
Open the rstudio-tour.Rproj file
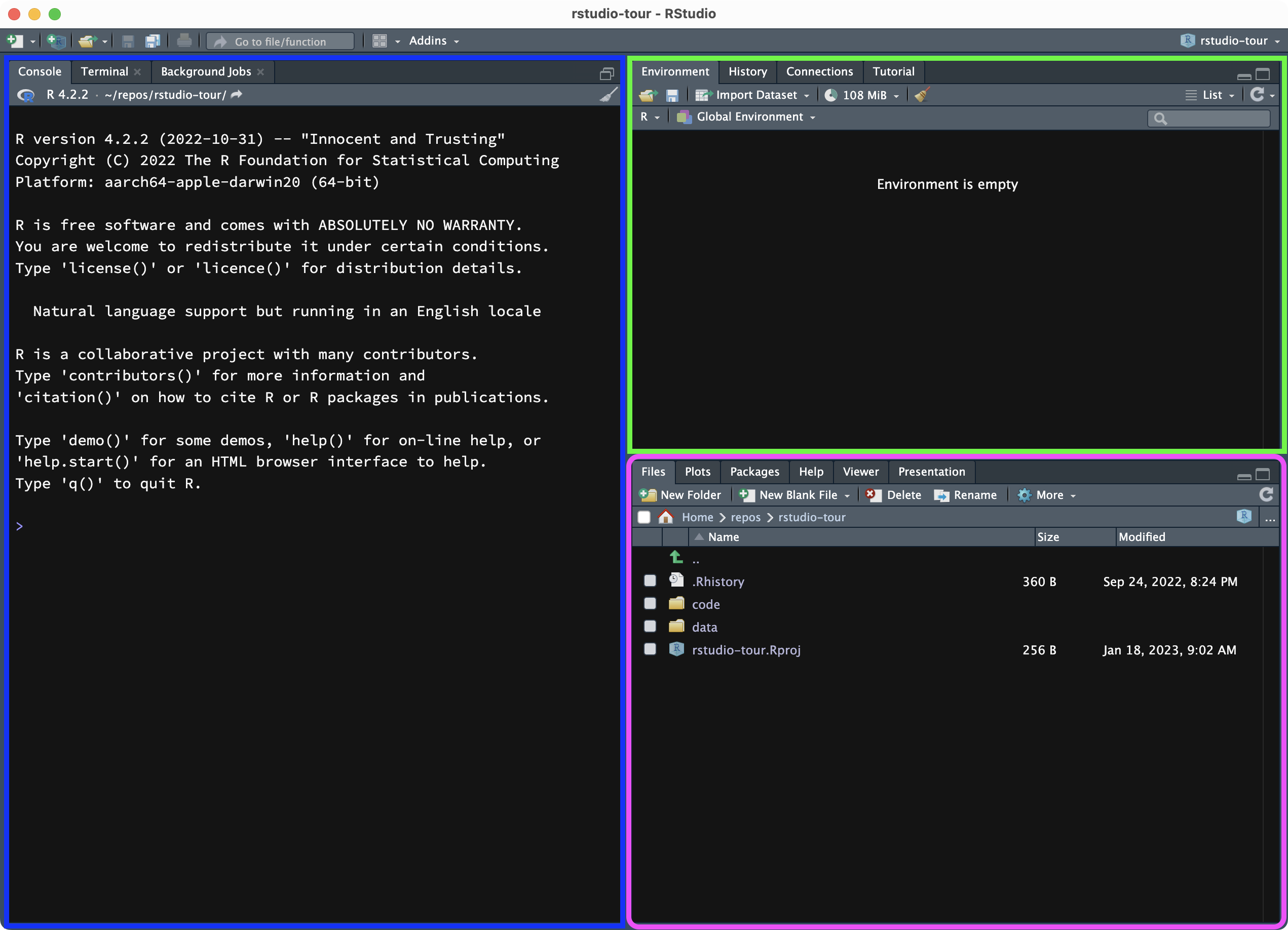(x=746, y=649)
